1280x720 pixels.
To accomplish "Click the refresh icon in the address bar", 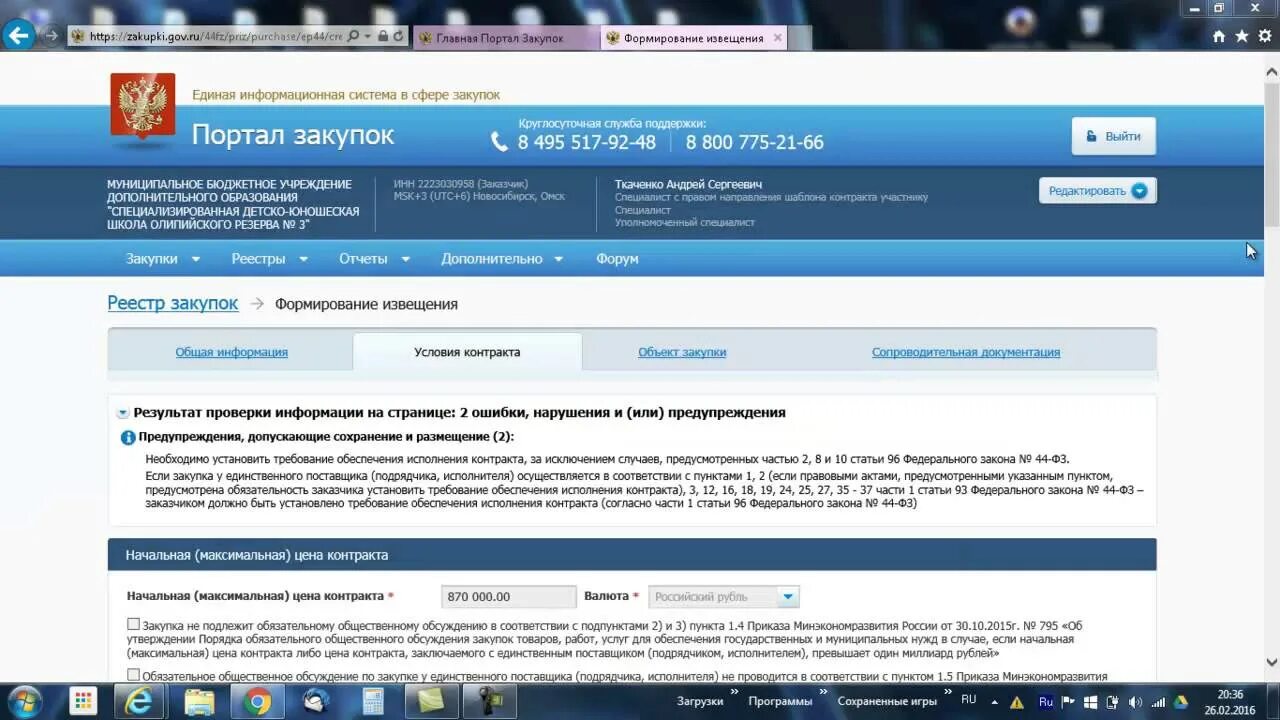I will point(398,36).
